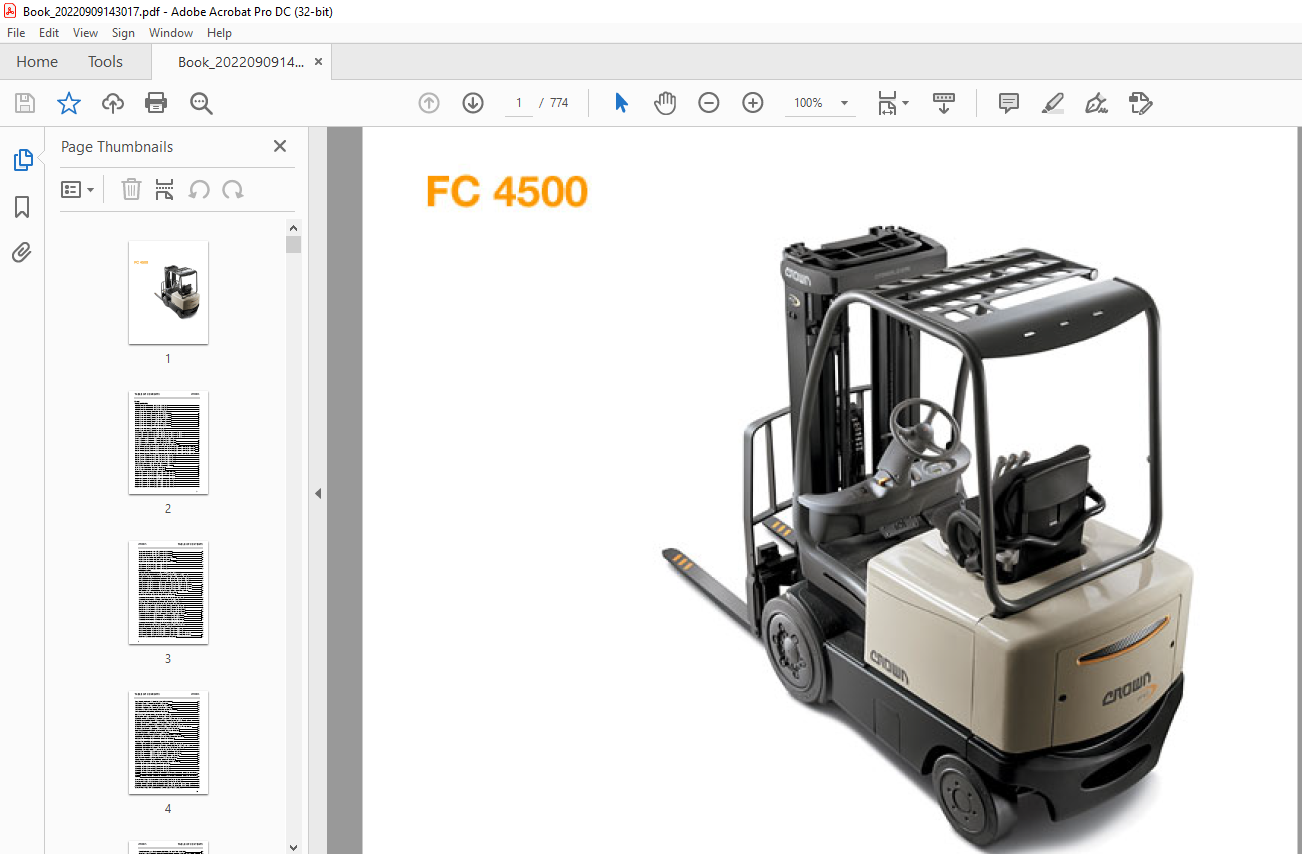
Task: Select page 1 thumbnail
Action: (168, 292)
